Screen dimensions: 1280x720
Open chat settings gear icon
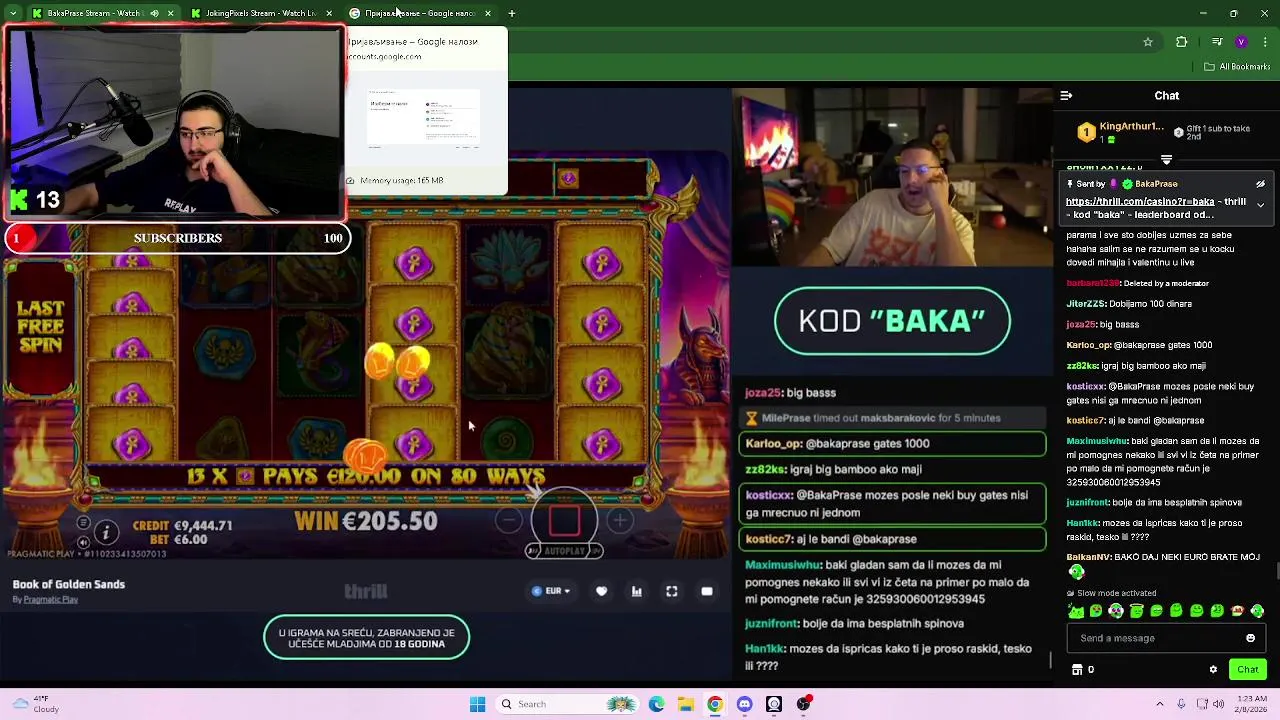tap(1213, 670)
